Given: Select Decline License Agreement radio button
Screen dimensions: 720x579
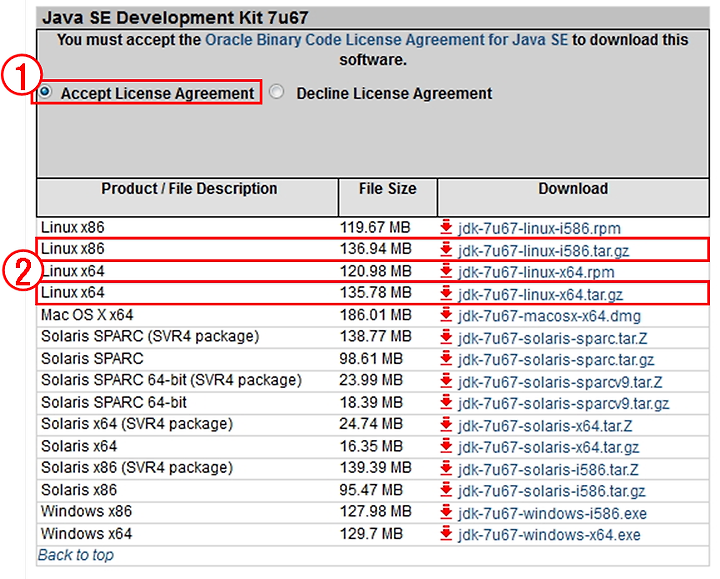Looking at the screenshot, I should pos(276,92).
